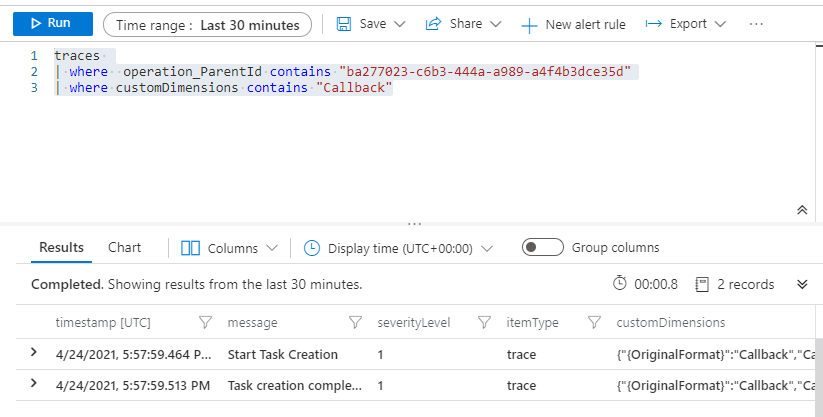Open the Time range selector
The height and width of the screenshot is (417, 823).
tap(207, 25)
